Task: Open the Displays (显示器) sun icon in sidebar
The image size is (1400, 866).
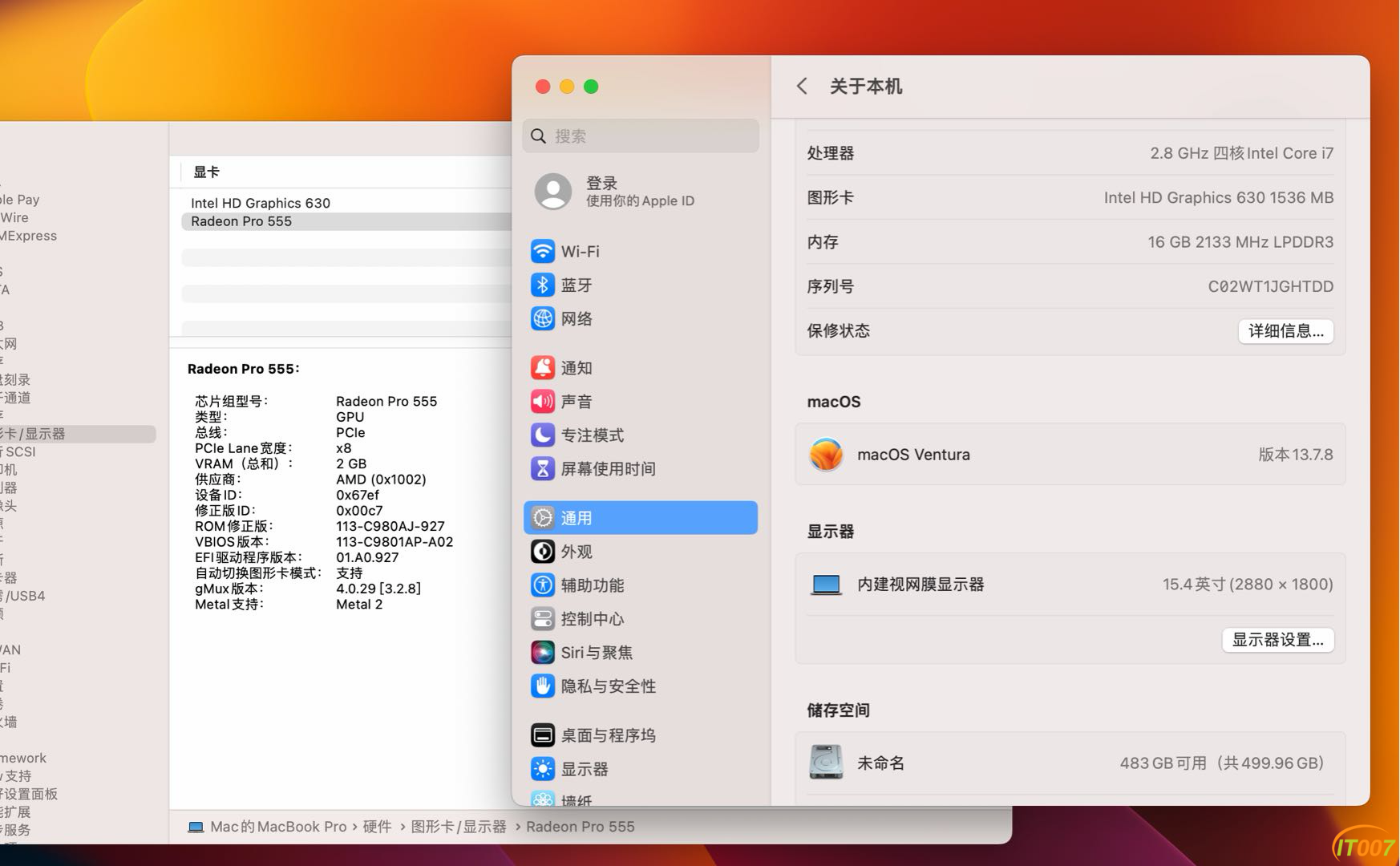Action: (x=543, y=769)
